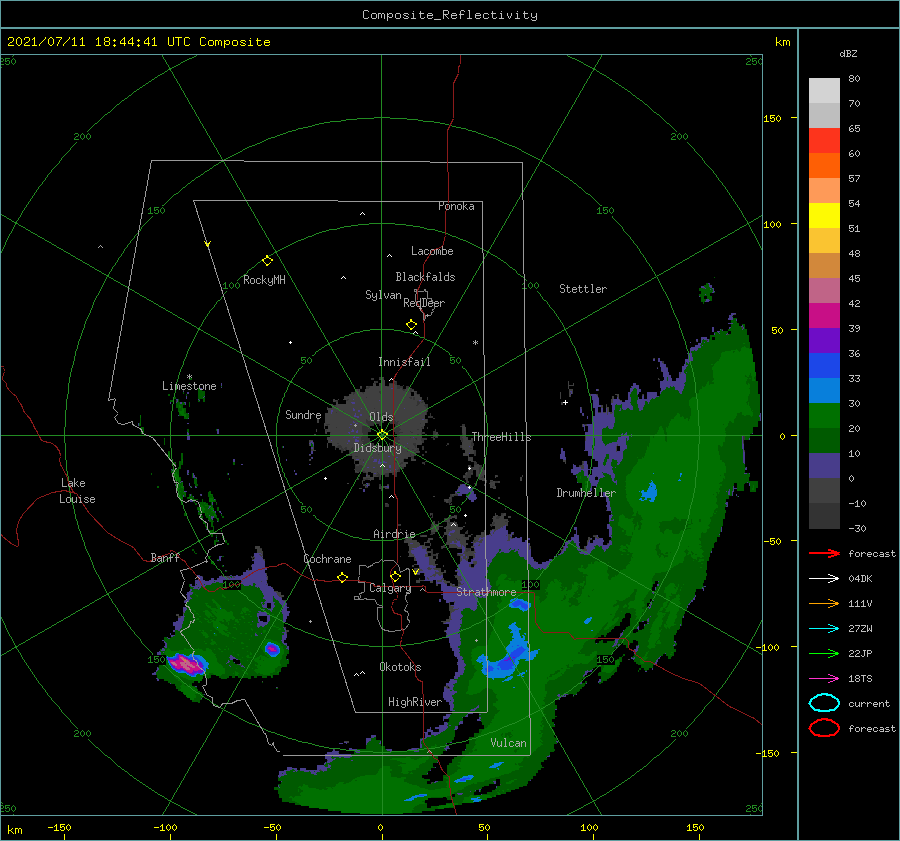The image size is (900, 841).
Task: Click the Airdrie town label
Action: pos(394,534)
